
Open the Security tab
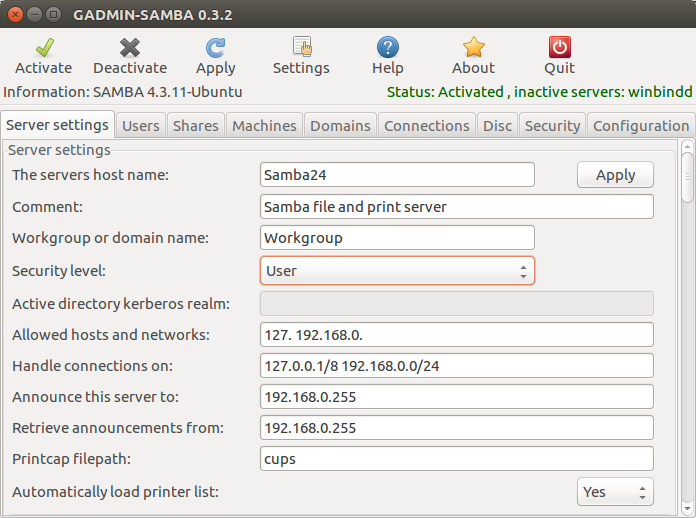point(553,126)
